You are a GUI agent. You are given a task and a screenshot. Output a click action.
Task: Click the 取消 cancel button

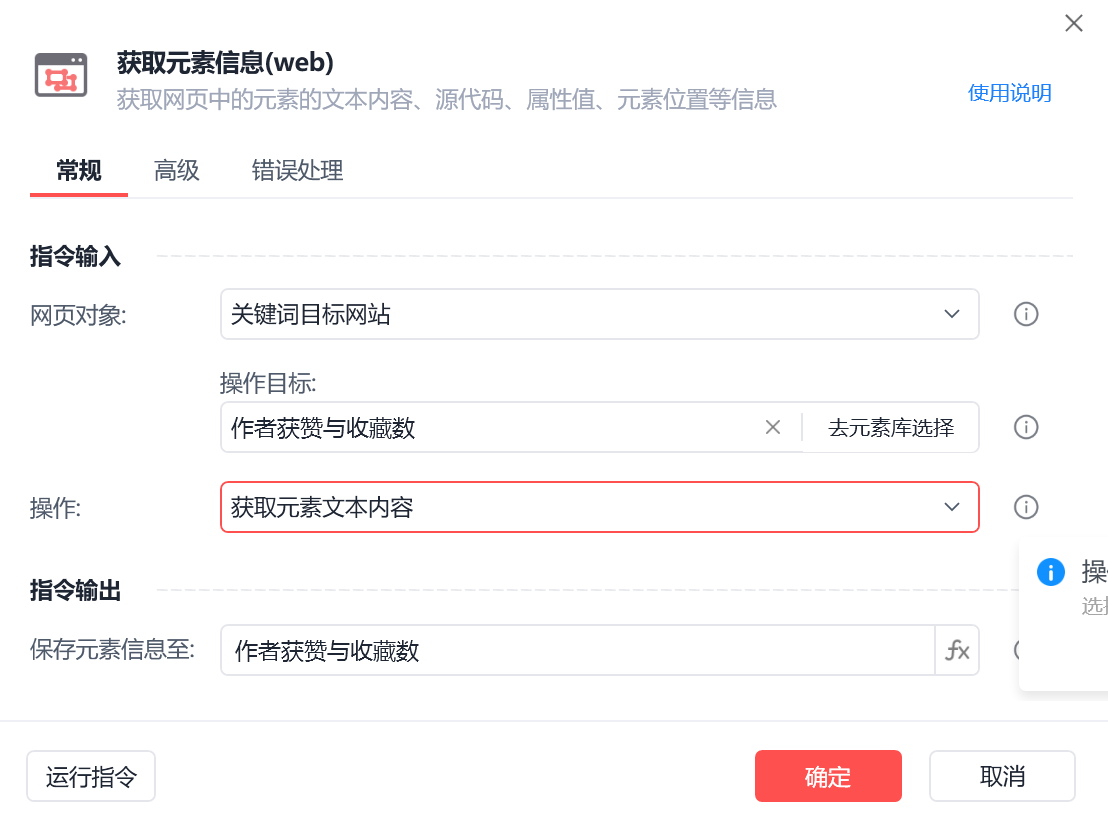[x=1002, y=776]
